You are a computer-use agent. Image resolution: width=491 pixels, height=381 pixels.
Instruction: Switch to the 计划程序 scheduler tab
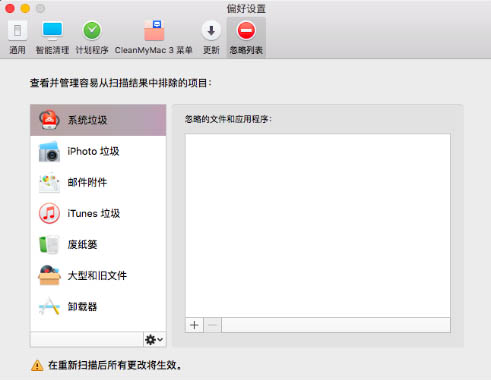pyautogui.click(x=92, y=37)
